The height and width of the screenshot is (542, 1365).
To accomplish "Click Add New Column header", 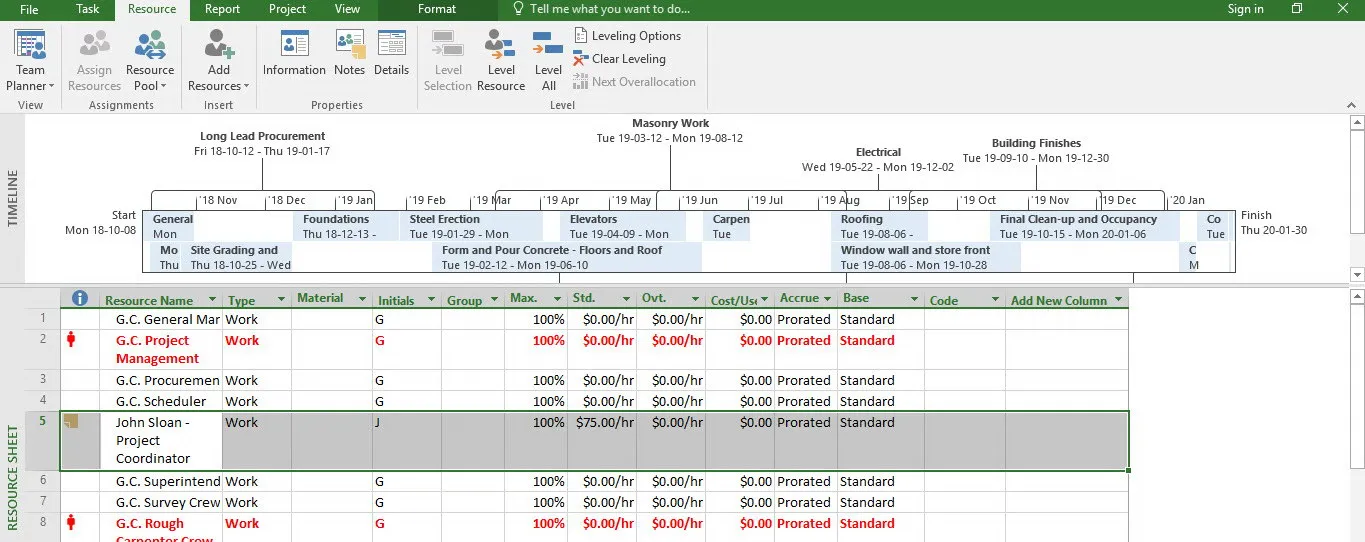I will pos(1058,300).
